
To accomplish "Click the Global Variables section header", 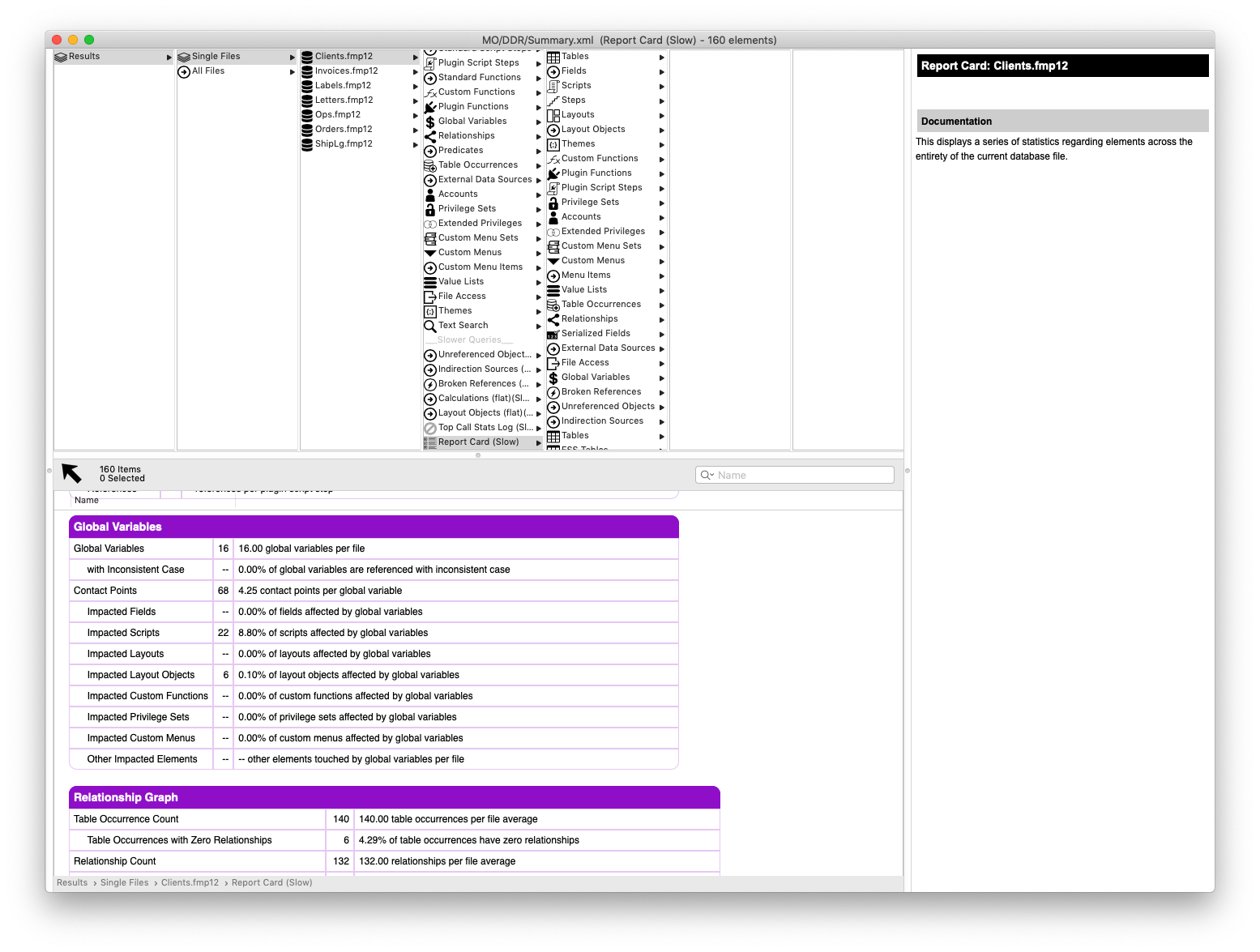I will [x=374, y=527].
